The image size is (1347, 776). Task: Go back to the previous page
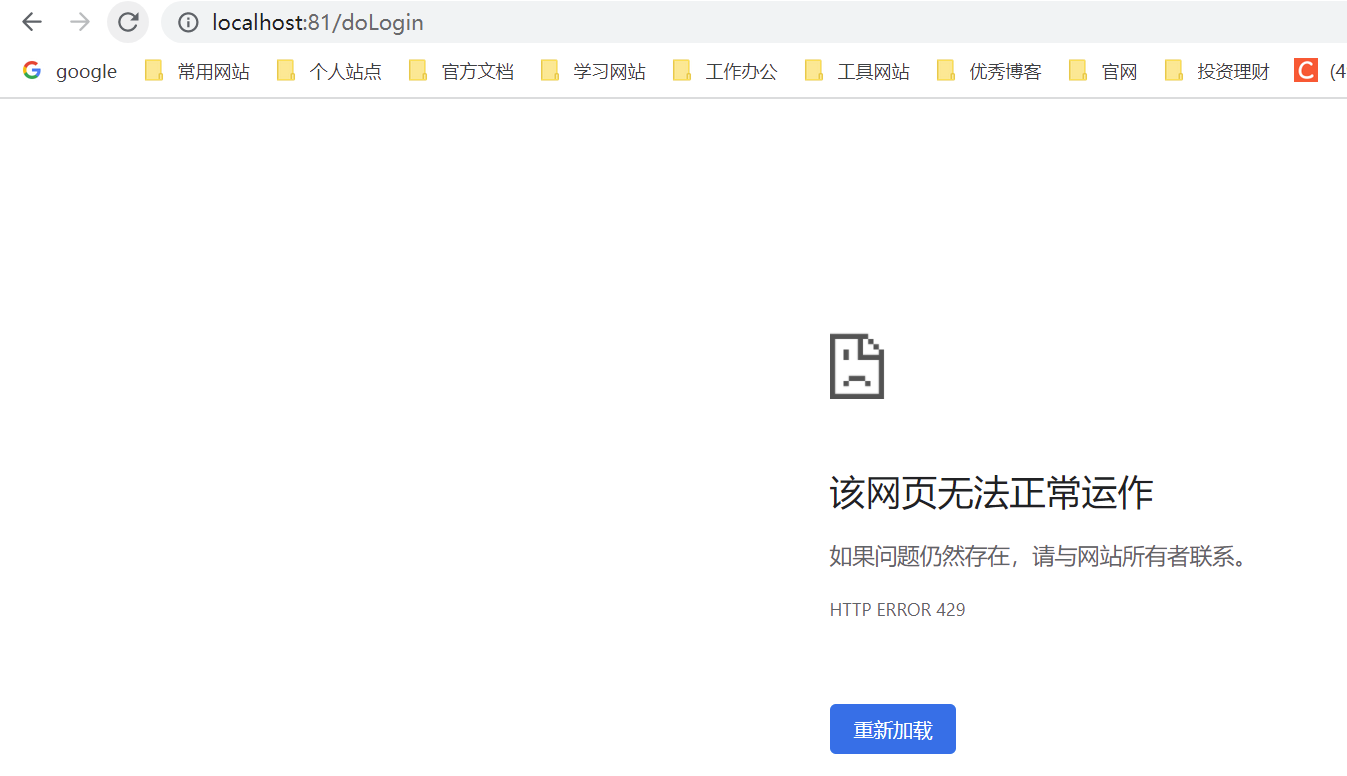32,22
